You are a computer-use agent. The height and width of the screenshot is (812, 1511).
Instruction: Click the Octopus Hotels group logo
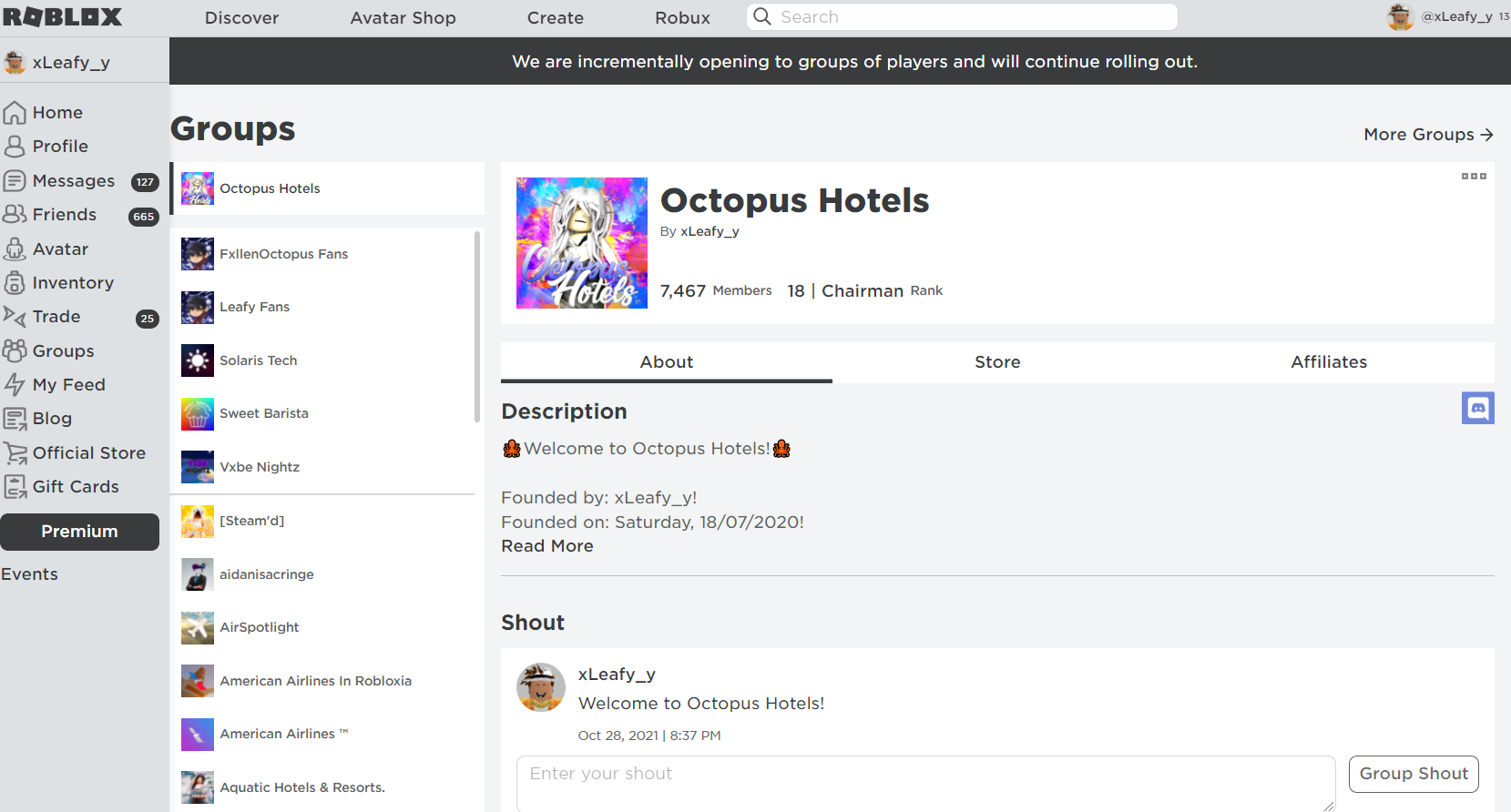(582, 243)
